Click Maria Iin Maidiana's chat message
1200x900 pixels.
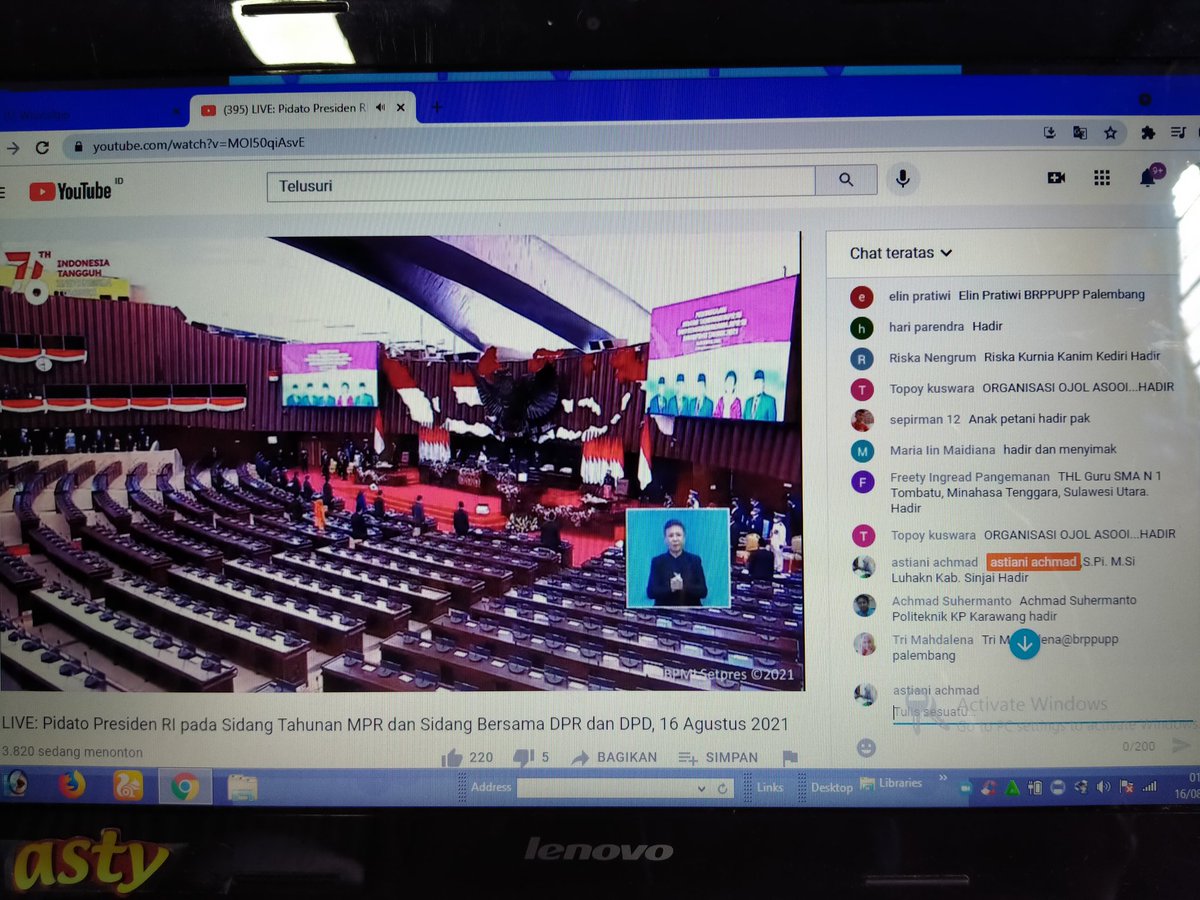tap(1059, 449)
